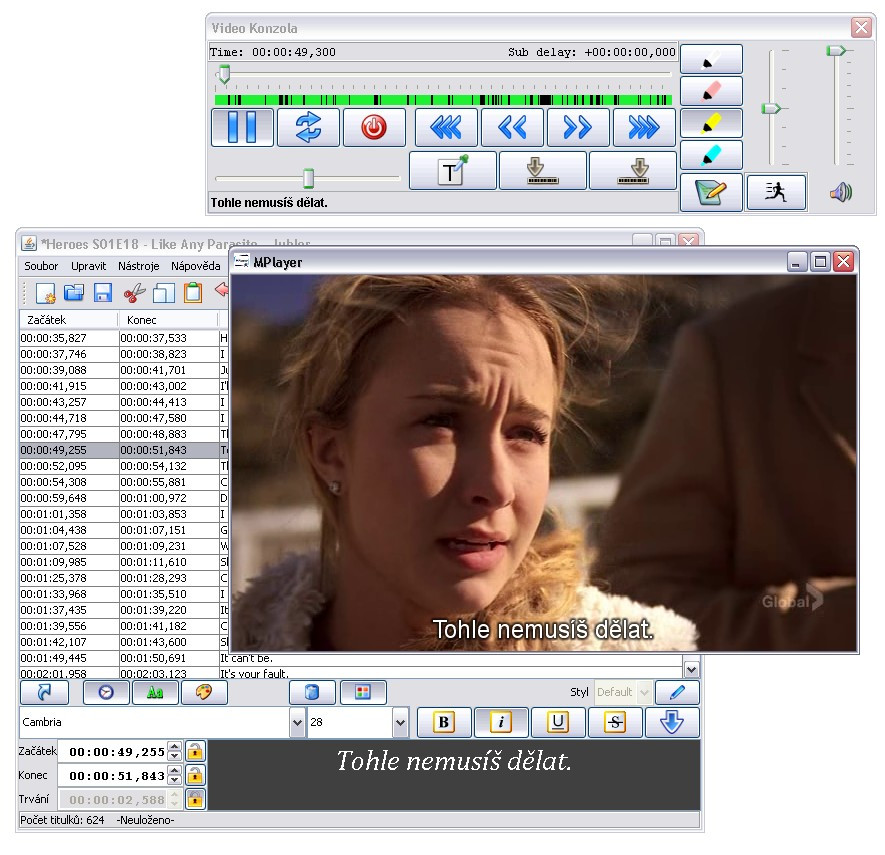The image size is (885, 855).
Task: Toggle bold formatting with the B button
Action: tap(444, 722)
